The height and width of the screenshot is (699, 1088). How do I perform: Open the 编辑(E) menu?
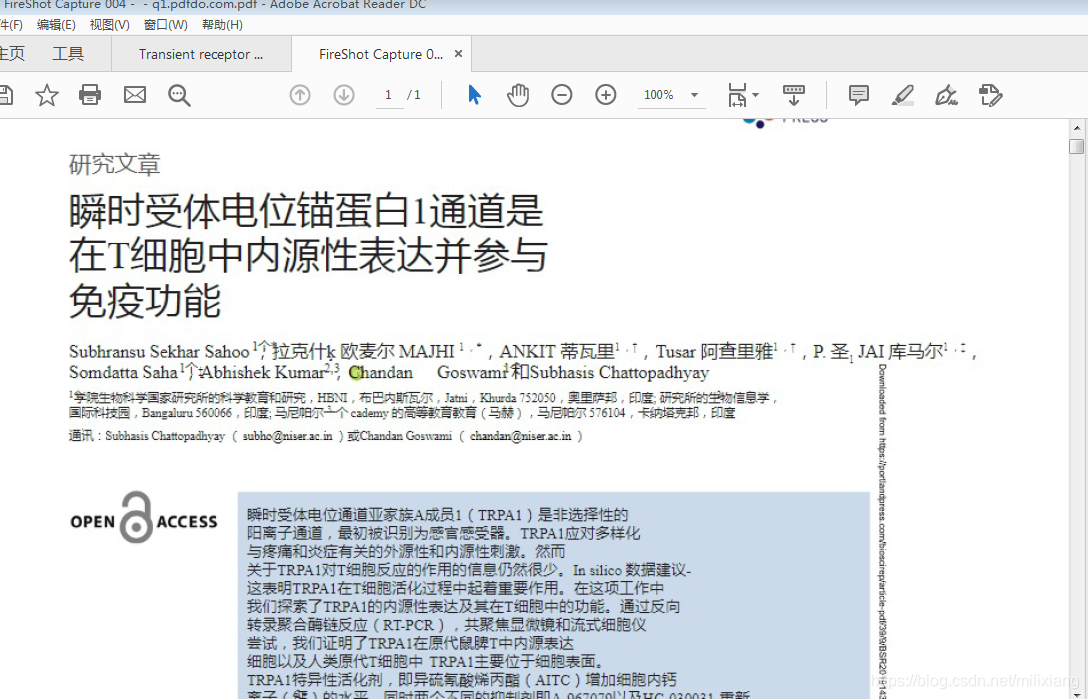pos(56,25)
